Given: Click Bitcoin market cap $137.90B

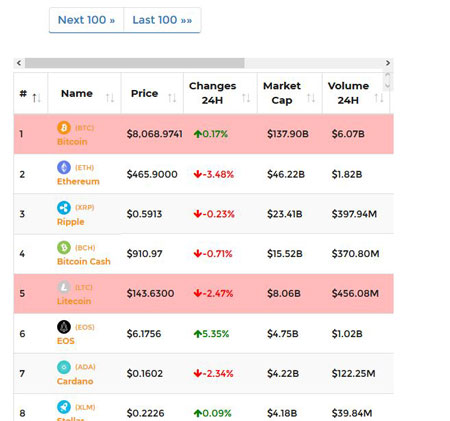Looking at the screenshot, I should (x=288, y=134).
